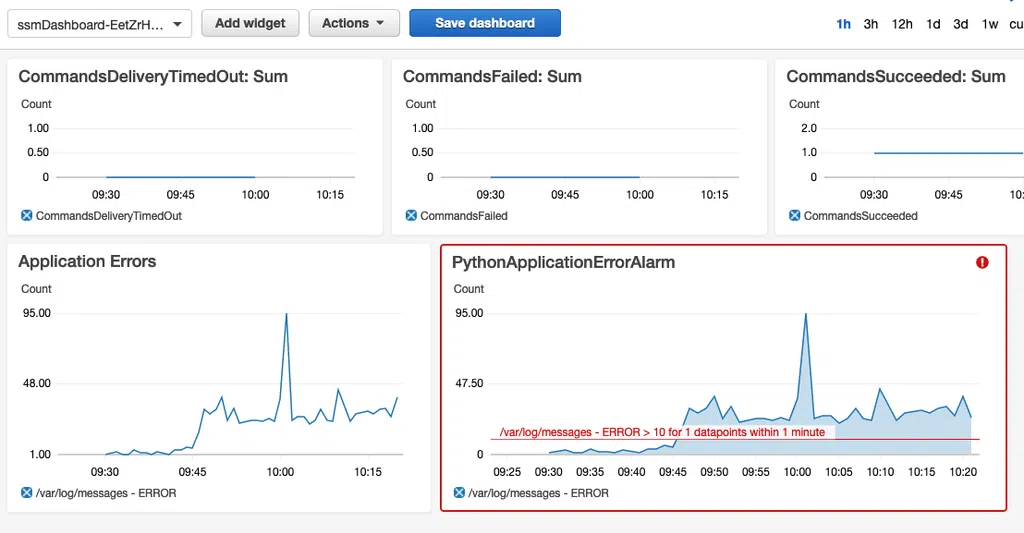The height and width of the screenshot is (533, 1024).
Task: Click the Add widget button
Action: (x=250, y=23)
